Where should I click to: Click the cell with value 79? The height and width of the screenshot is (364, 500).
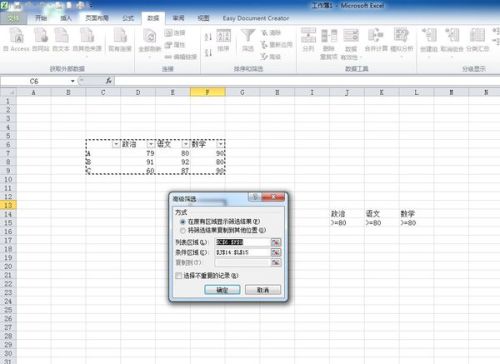[x=138, y=153]
